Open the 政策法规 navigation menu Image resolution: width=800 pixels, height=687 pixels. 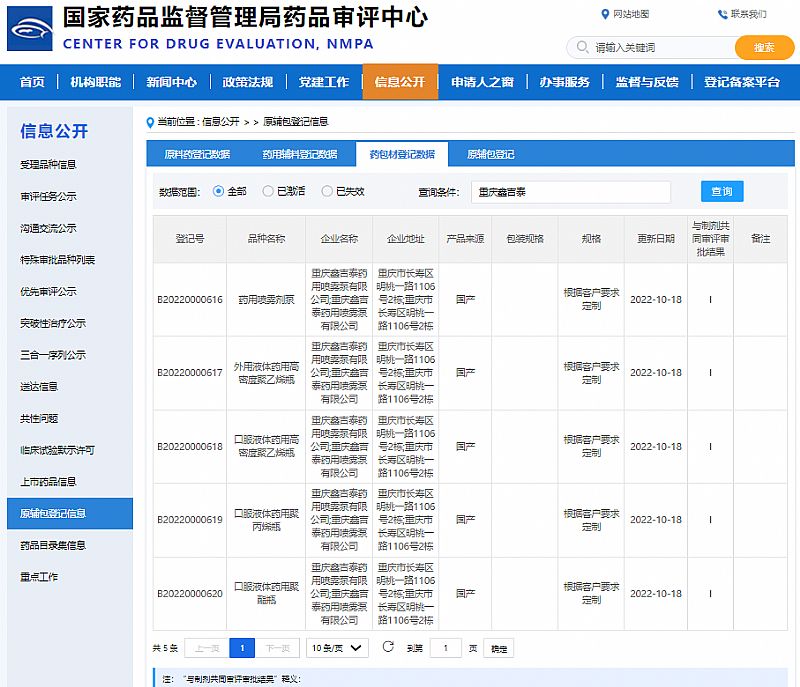click(x=248, y=82)
